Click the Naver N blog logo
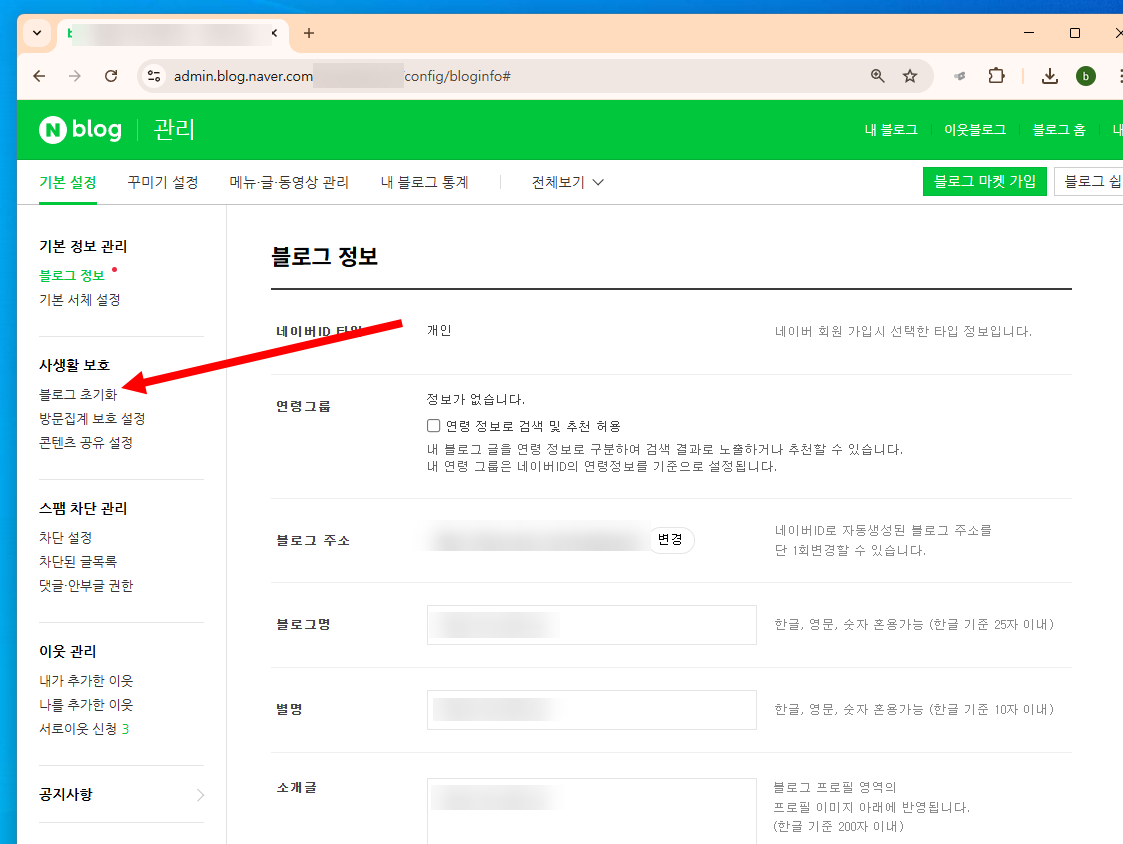This screenshot has width=1123, height=844. coord(80,130)
